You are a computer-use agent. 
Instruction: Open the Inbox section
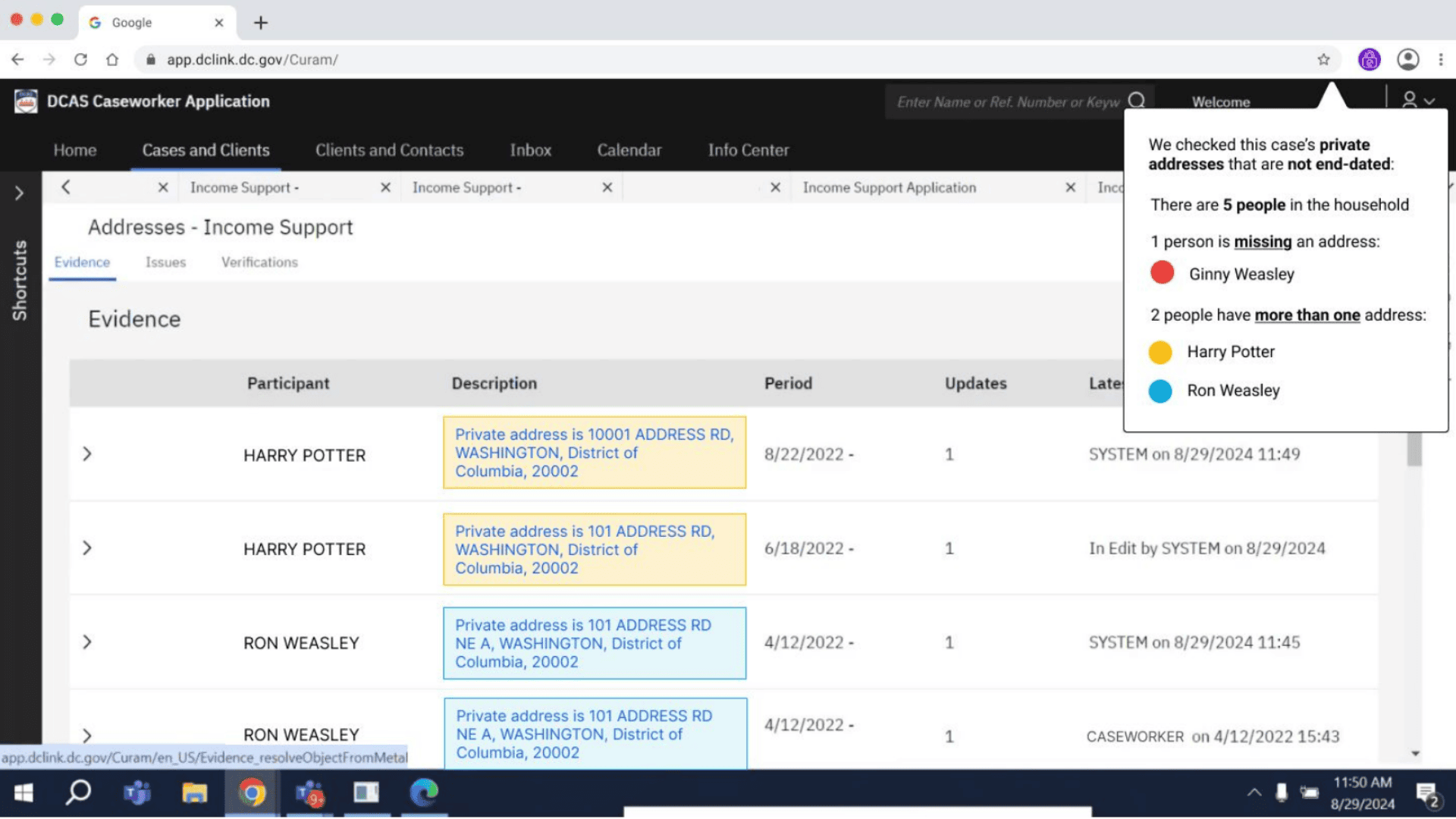coord(531,150)
